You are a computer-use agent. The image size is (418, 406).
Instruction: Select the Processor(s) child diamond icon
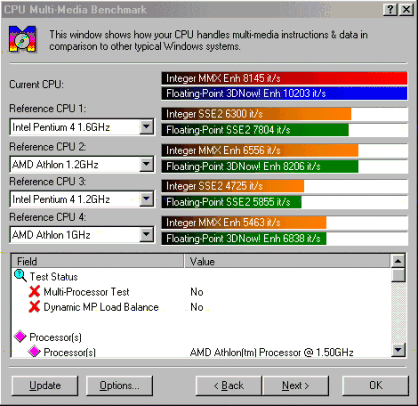34,351
